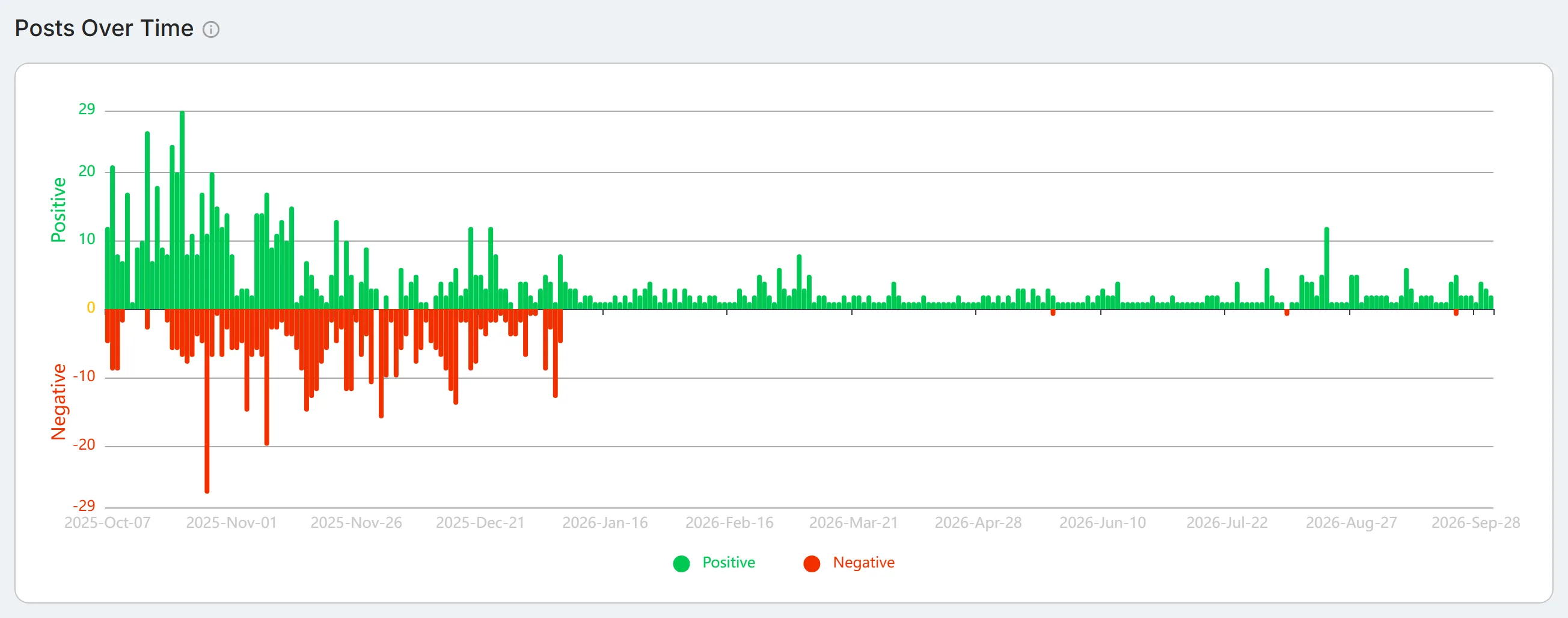Click the green Positive legend dot
This screenshot has width=1568, height=618.
coord(681,563)
